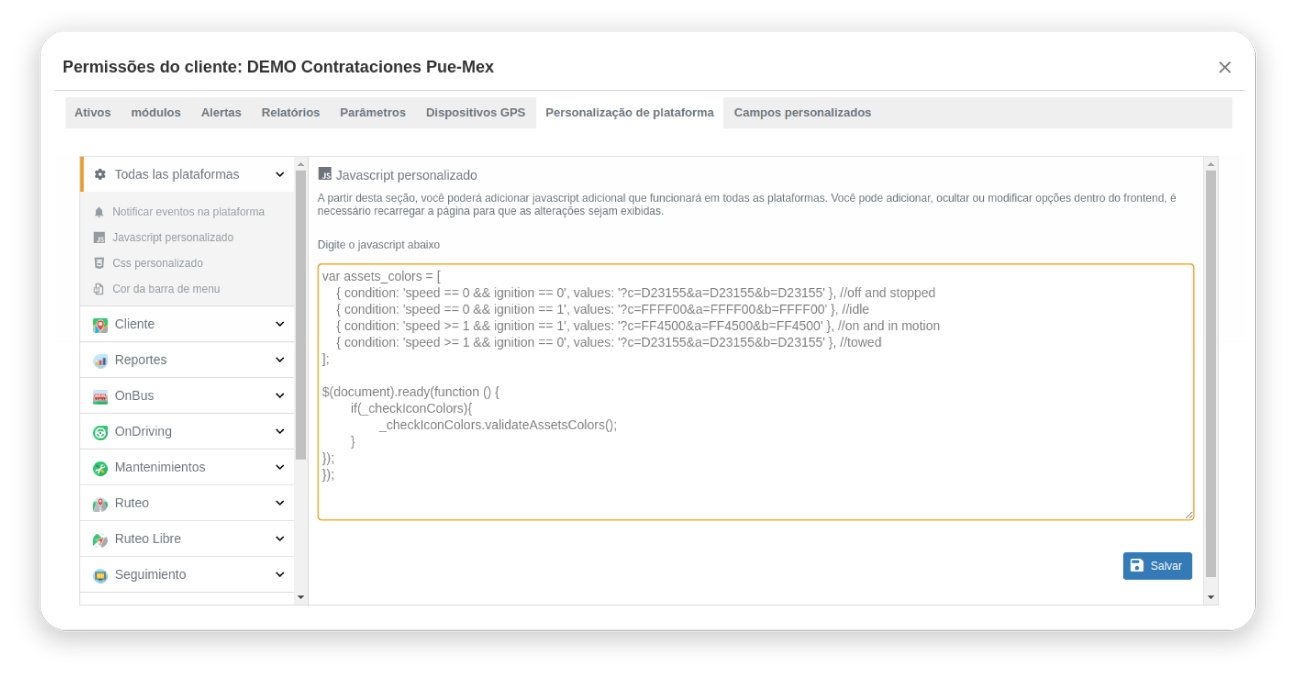Save the custom javascript with Salvar
The height and width of the screenshot is (685, 1300).
click(x=1157, y=566)
